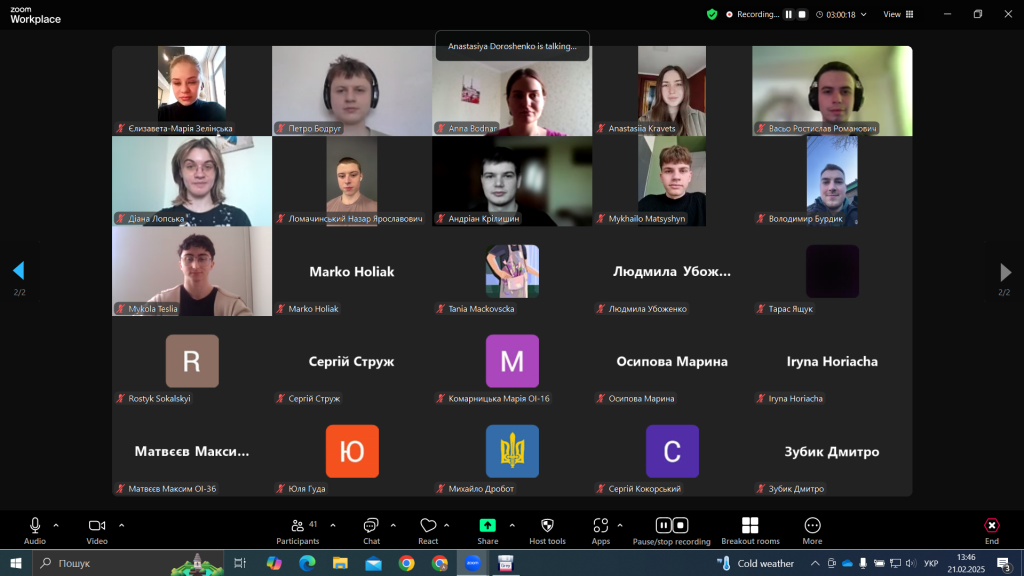Go to next gallery page arrow
1024x576 pixels.
pyautogui.click(x=1005, y=272)
